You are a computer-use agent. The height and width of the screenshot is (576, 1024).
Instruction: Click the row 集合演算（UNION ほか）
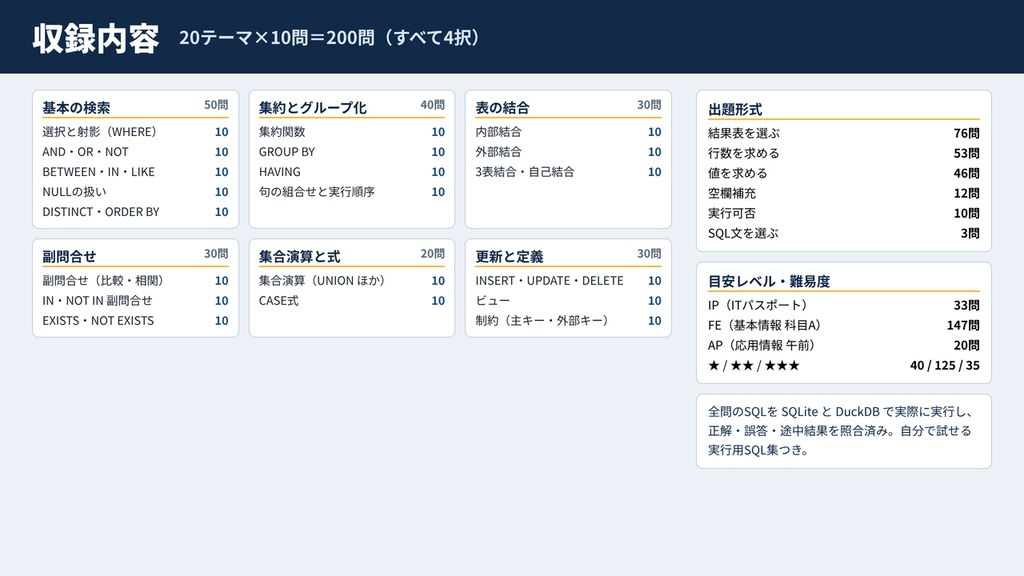[351, 281]
